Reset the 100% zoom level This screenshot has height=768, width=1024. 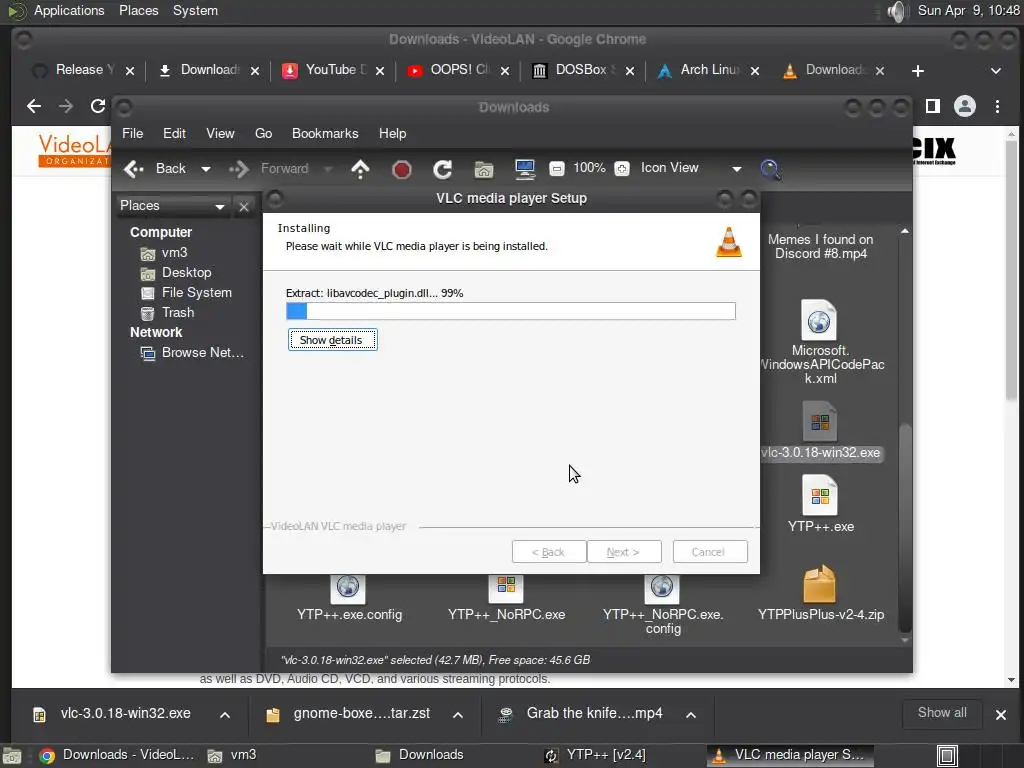point(589,168)
